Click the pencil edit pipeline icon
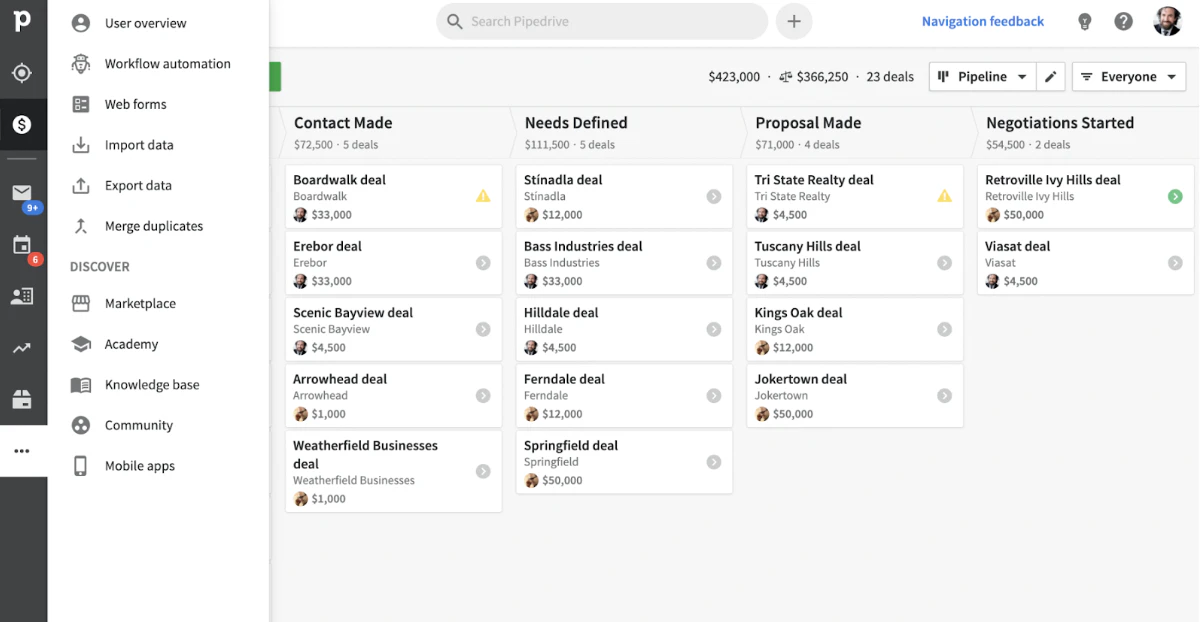The height and width of the screenshot is (622, 1202). click(x=1050, y=77)
